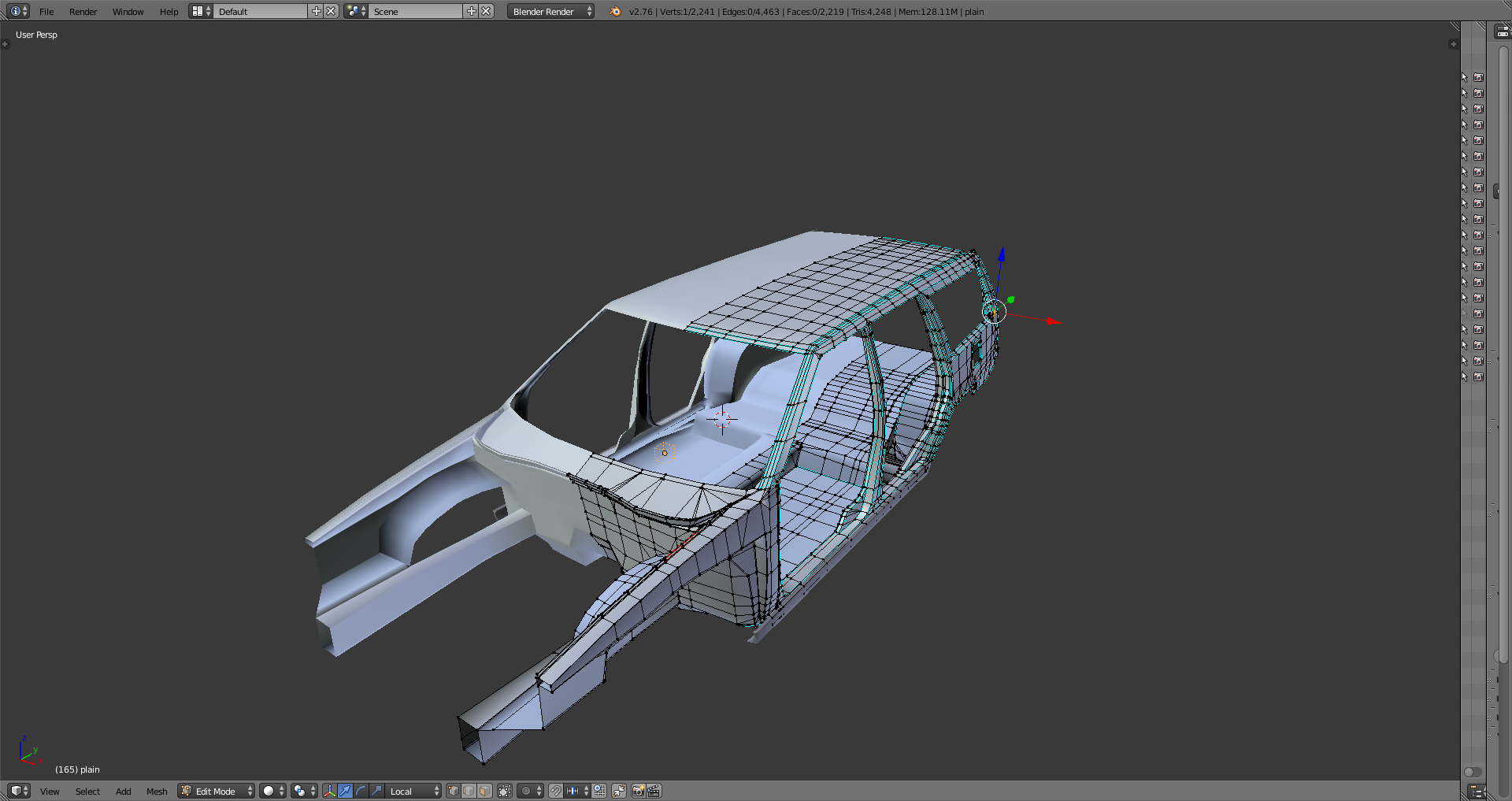The image size is (1512, 801).
Task: Open the File menu
Action: pyautogui.click(x=46, y=11)
